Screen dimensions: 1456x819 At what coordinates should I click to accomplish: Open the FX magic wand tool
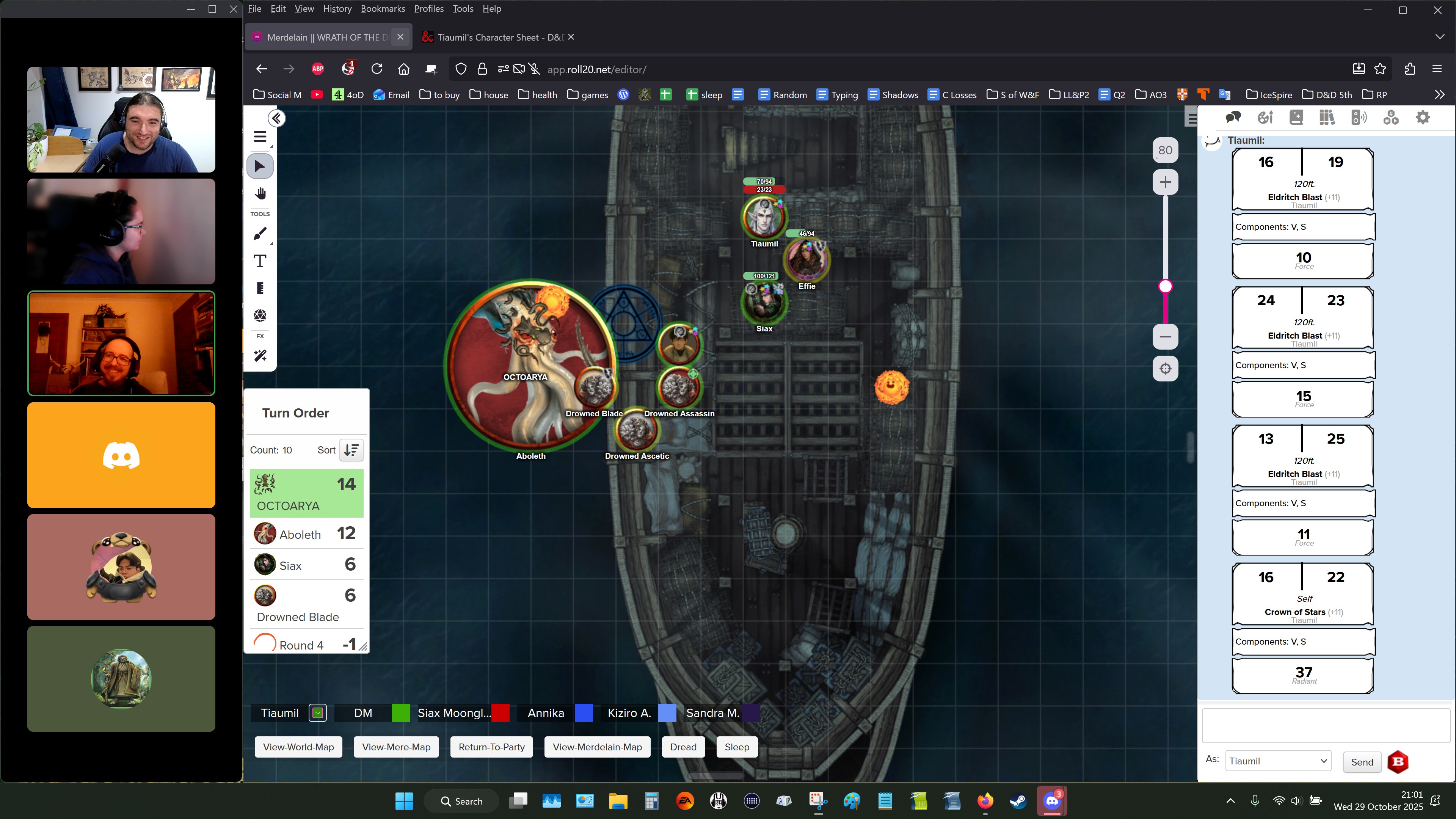[x=260, y=356]
